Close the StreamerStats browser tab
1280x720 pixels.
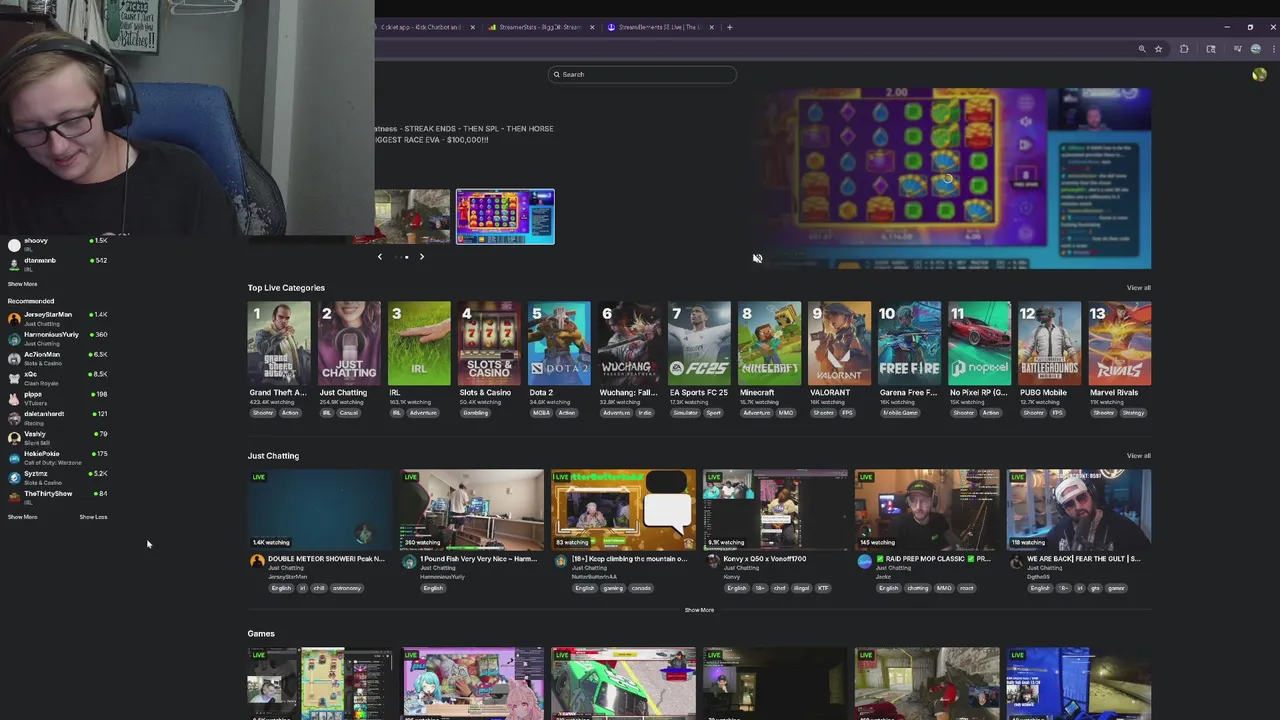tap(592, 27)
